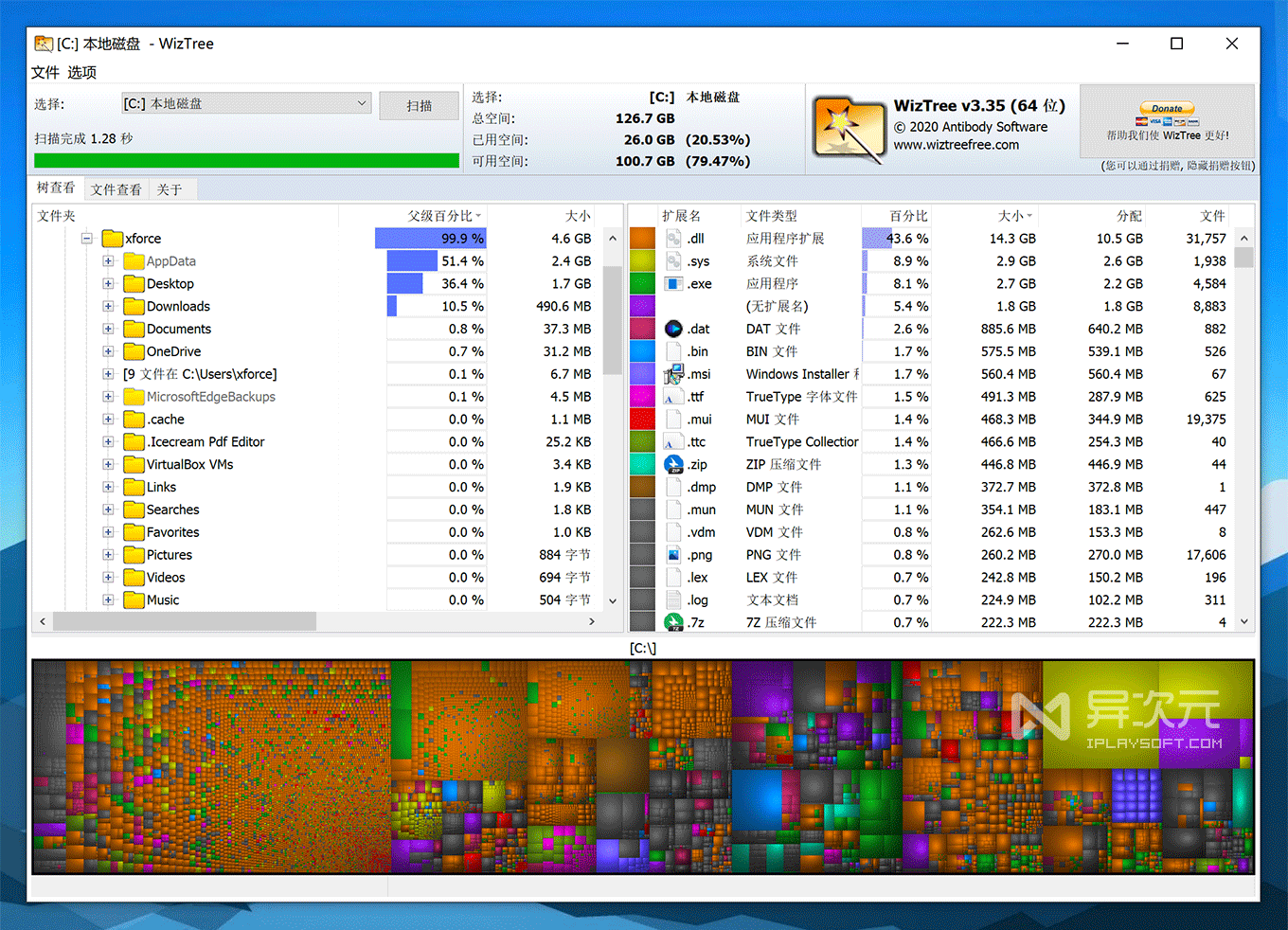Collapse the xforce folder tree node
Image resolution: width=1288 pixels, height=930 pixels.
point(86,239)
